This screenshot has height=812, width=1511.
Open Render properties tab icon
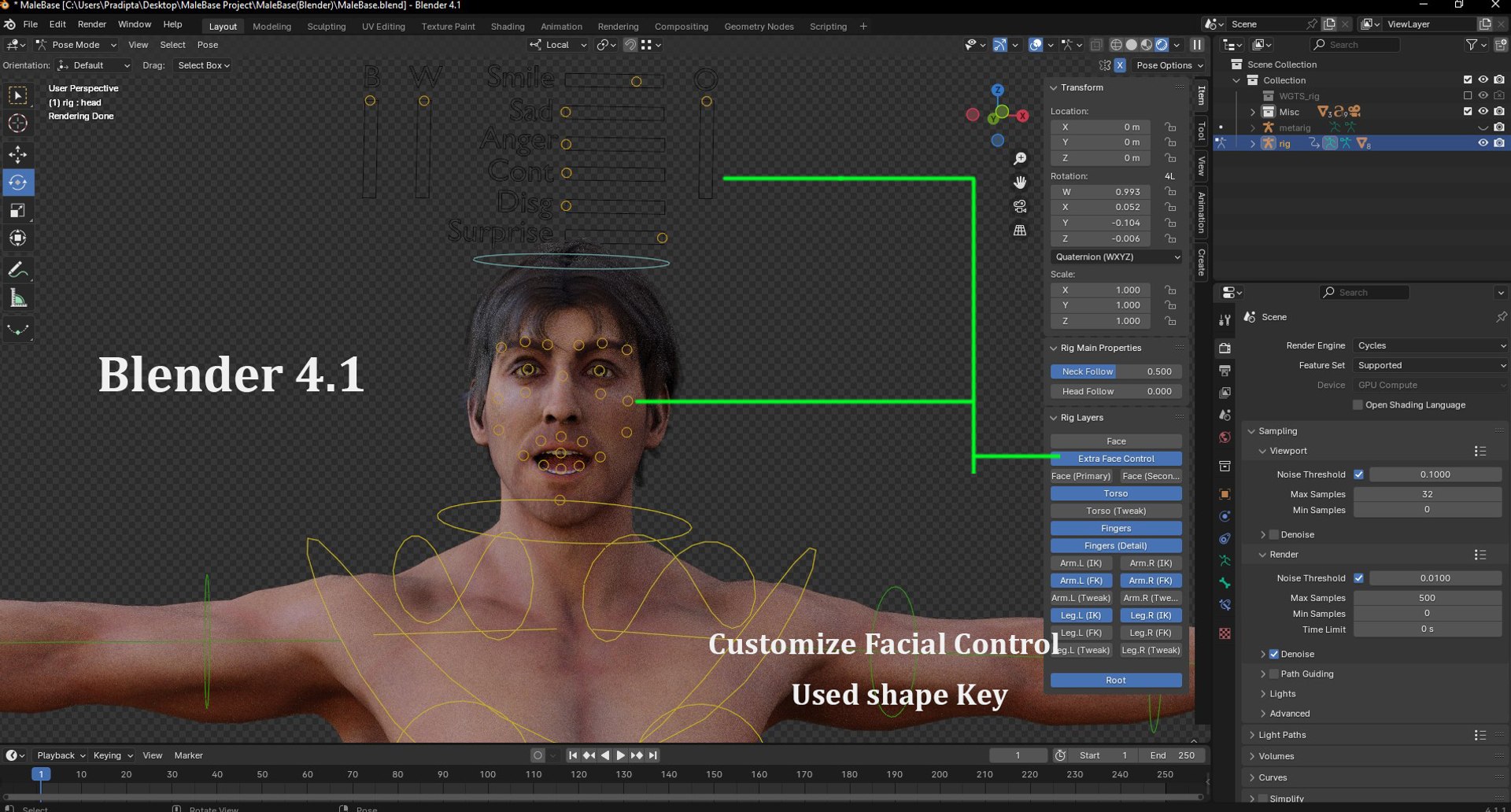(1225, 348)
